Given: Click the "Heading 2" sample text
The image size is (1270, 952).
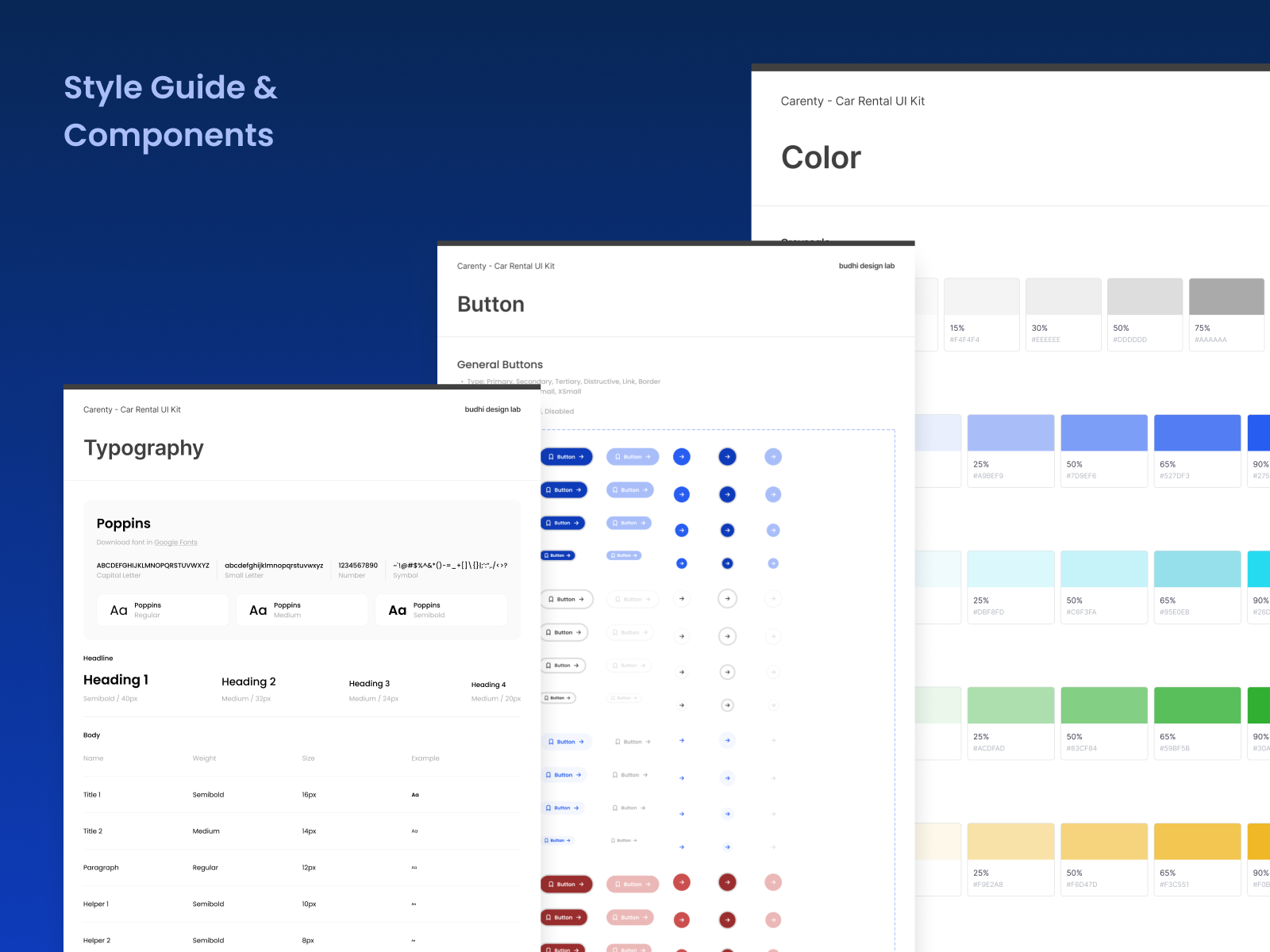Looking at the screenshot, I should coord(248,681).
